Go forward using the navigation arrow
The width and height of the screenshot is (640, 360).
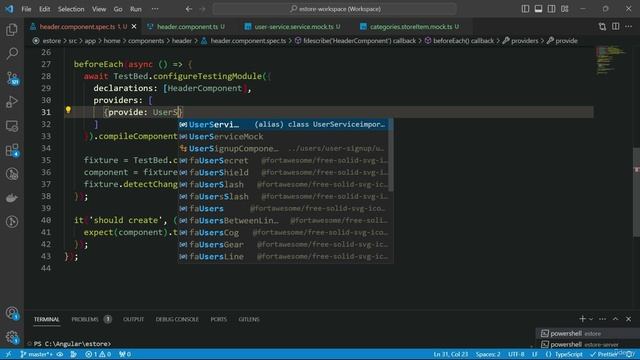[x=202, y=9]
